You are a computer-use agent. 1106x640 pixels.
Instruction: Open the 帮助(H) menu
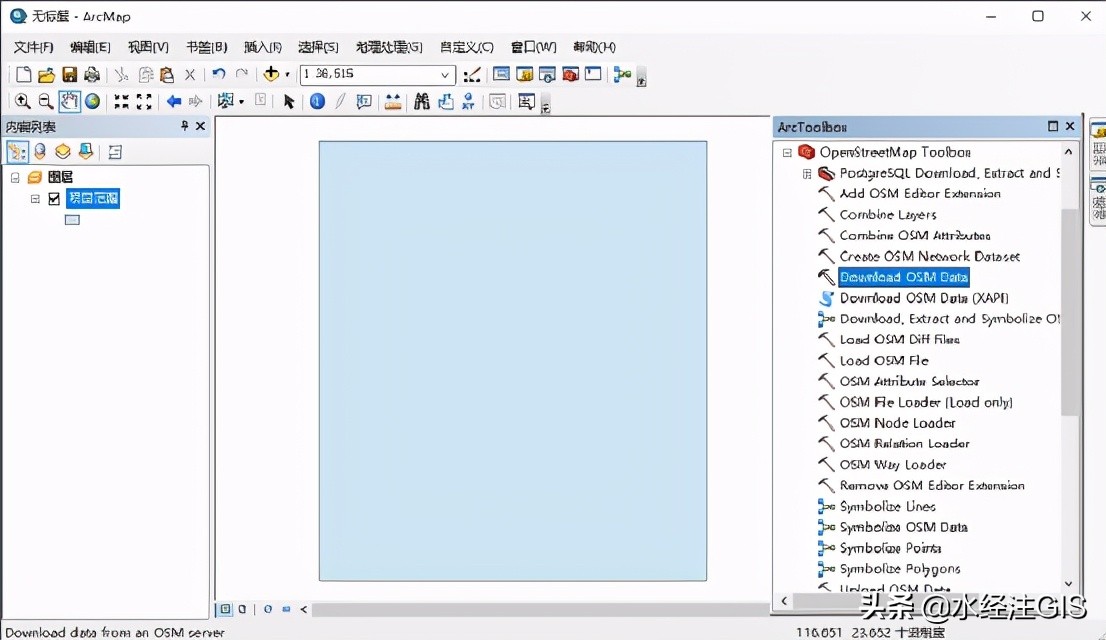tap(594, 47)
